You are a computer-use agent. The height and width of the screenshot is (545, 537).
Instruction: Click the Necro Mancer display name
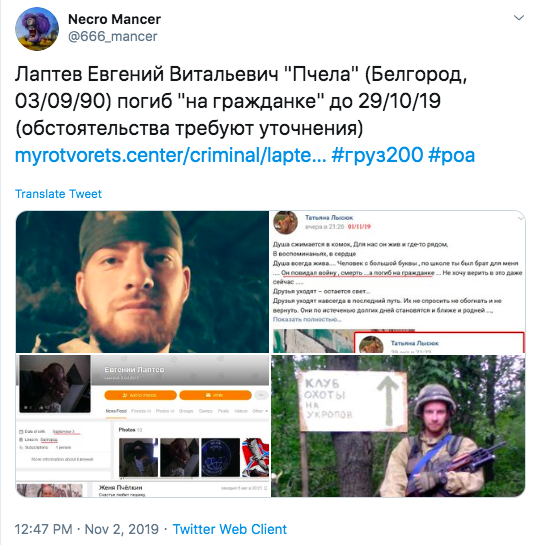click(x=114, y=19)
